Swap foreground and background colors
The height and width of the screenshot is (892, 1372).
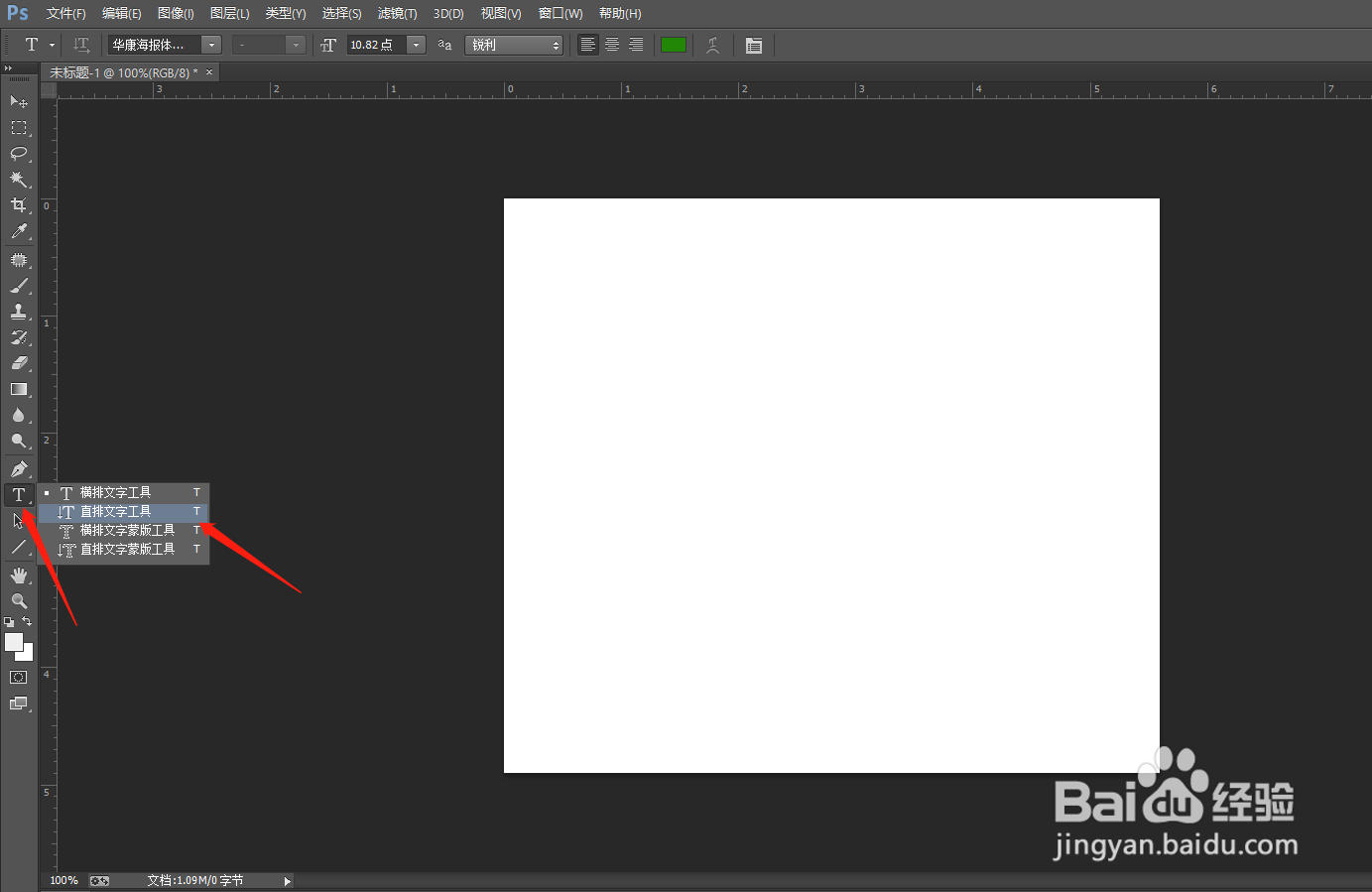coord(27,622)
